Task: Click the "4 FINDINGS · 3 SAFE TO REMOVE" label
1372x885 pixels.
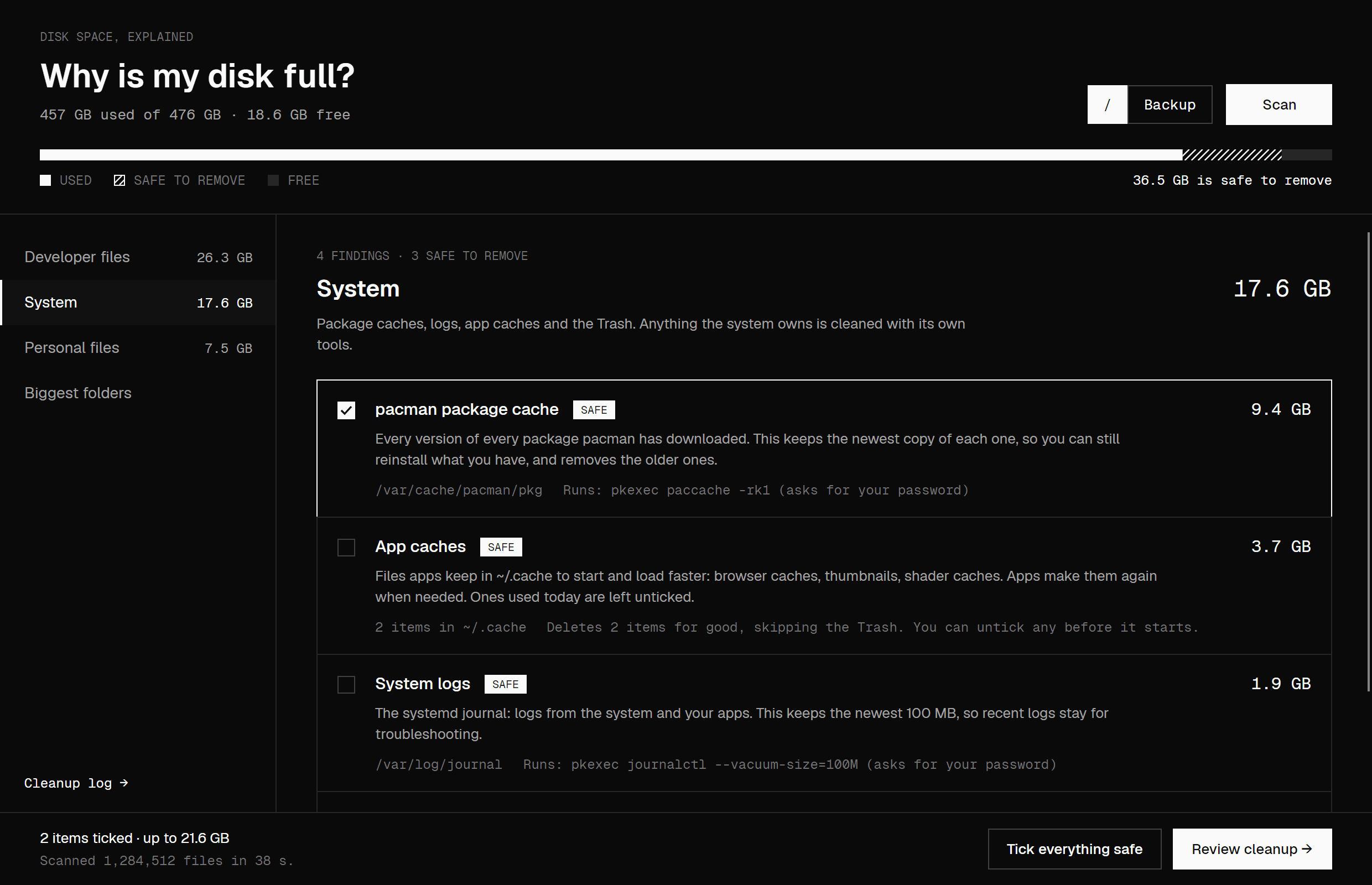Action: tap(422, 256)
